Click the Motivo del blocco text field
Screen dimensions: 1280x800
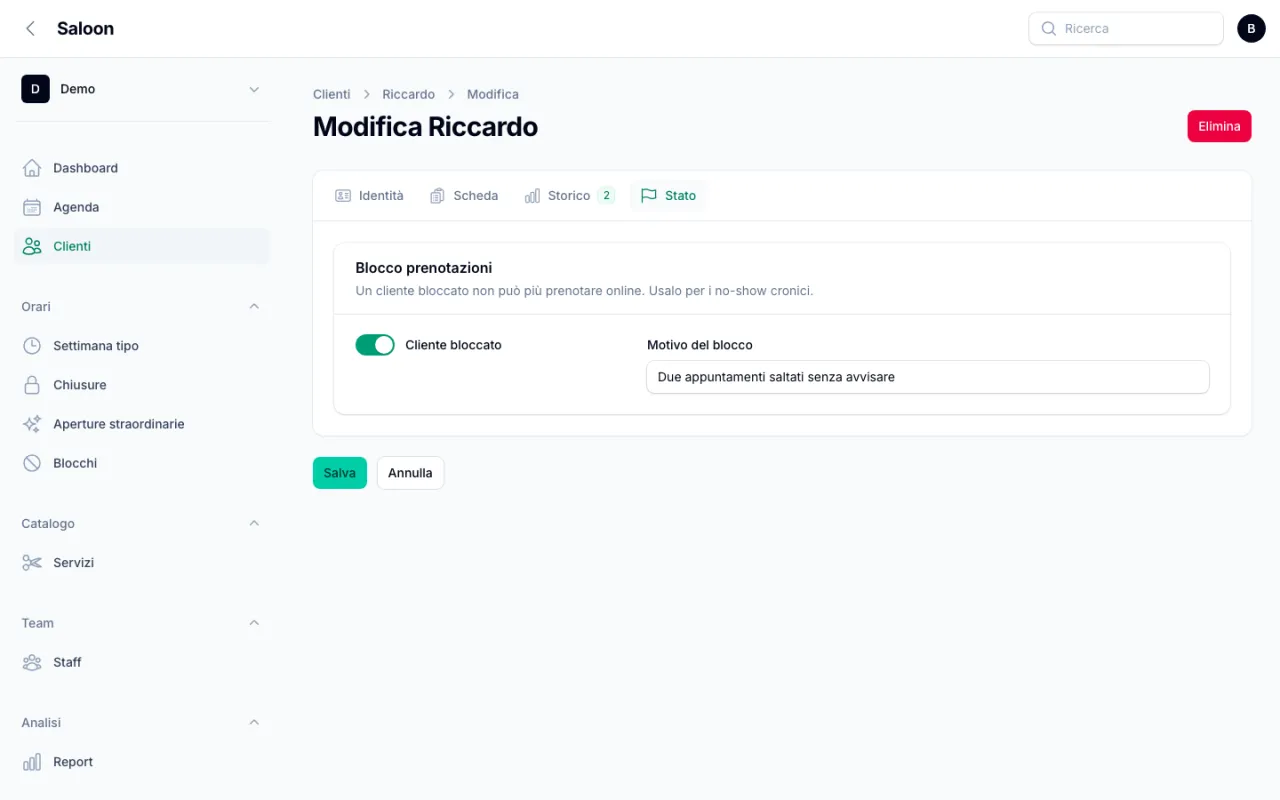tap(928, 377)
